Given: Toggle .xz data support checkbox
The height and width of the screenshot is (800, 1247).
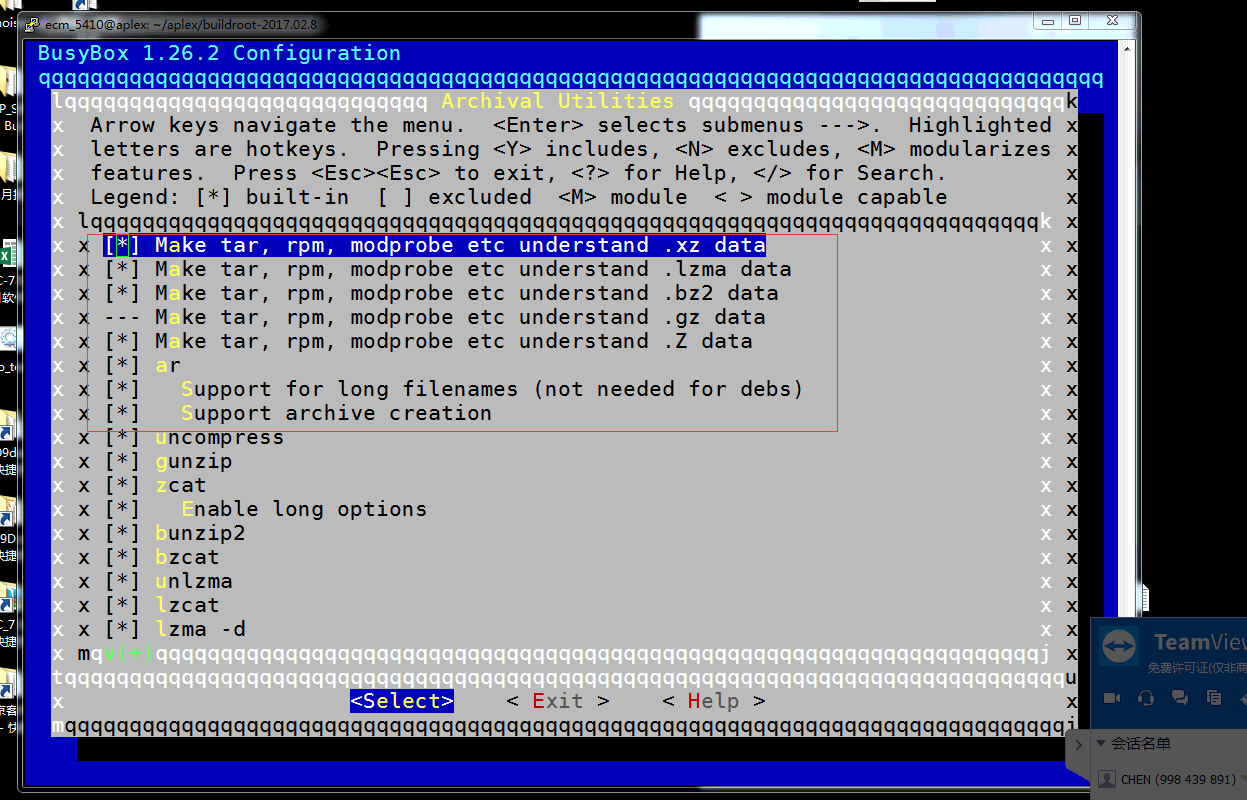Looking at the screenshot, I should pos(122,245).
